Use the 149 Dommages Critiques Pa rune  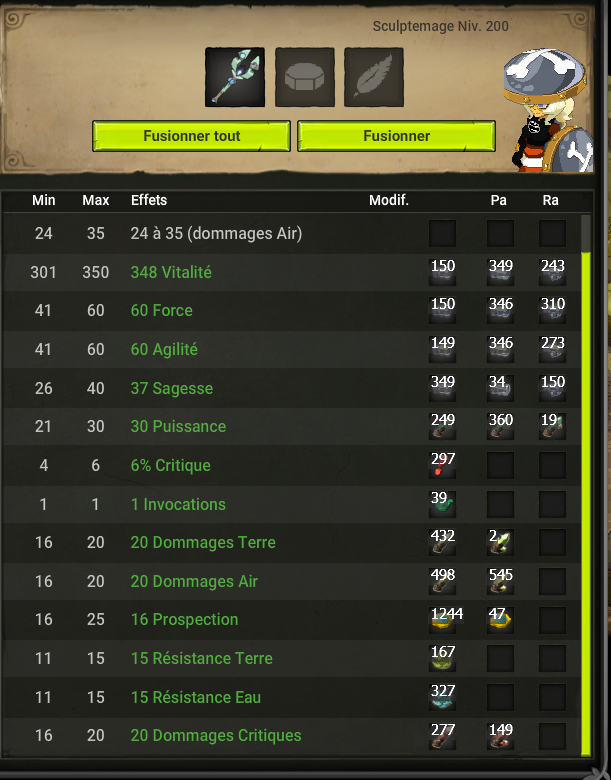click(500, 735)
